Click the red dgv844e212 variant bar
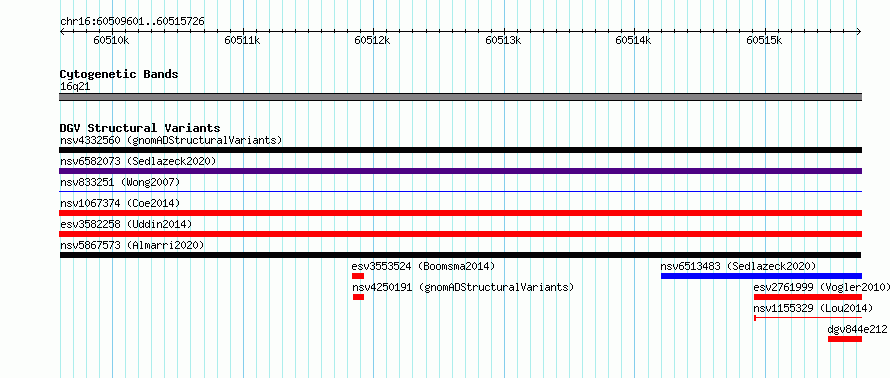The height and width of the screenshot is (378, 890). 845,339
